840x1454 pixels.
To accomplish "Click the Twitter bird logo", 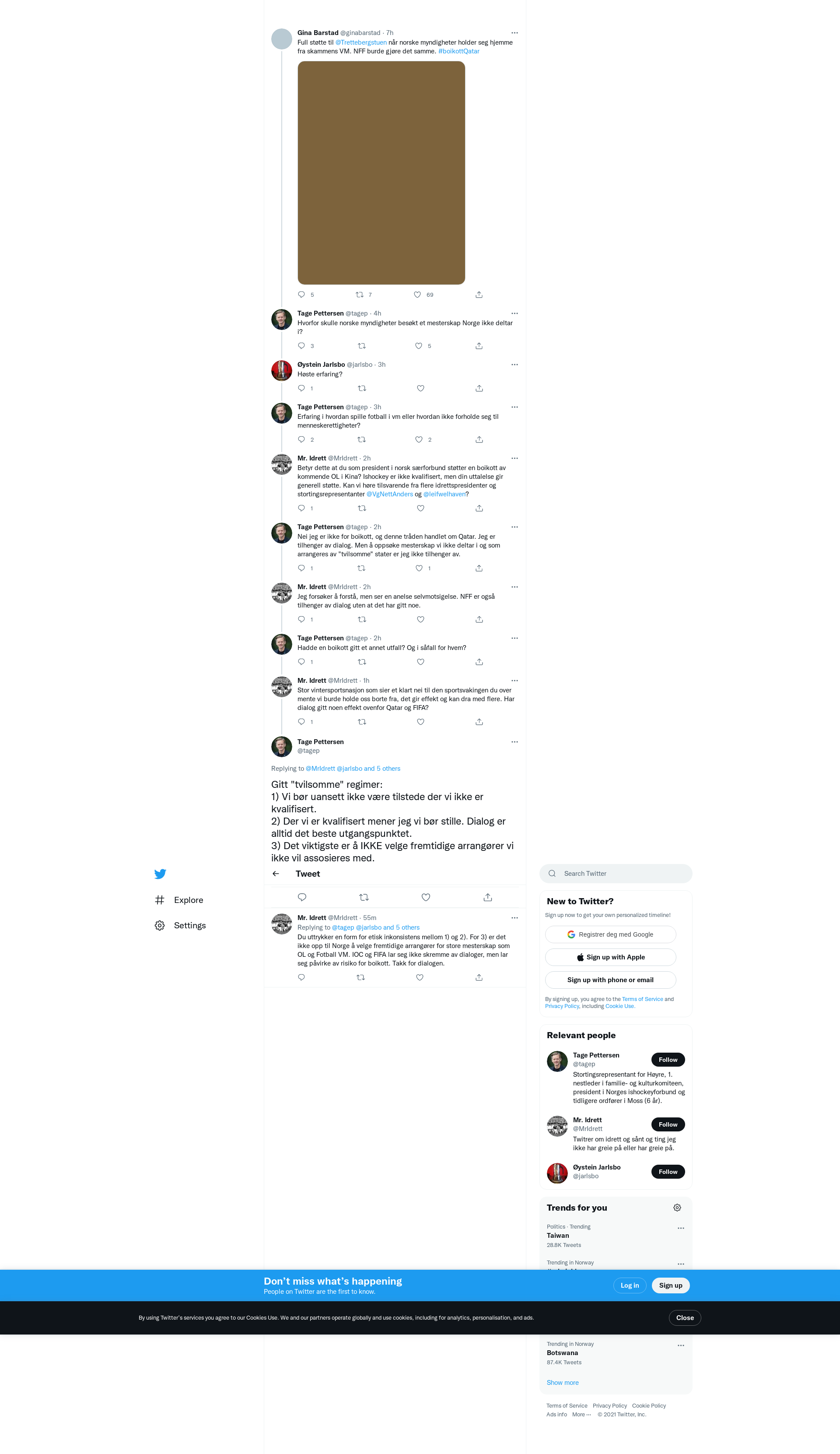I will coord(161,874).
